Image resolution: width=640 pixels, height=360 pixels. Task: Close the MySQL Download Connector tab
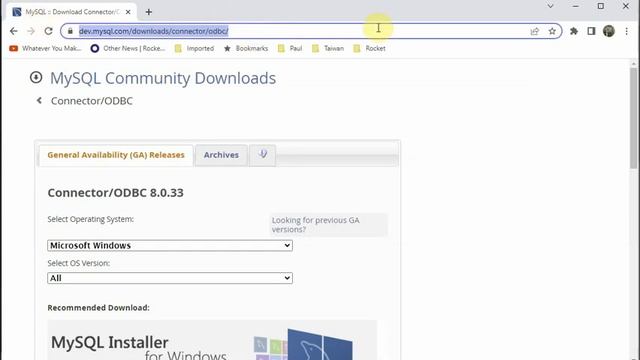[x=128, y=12]
